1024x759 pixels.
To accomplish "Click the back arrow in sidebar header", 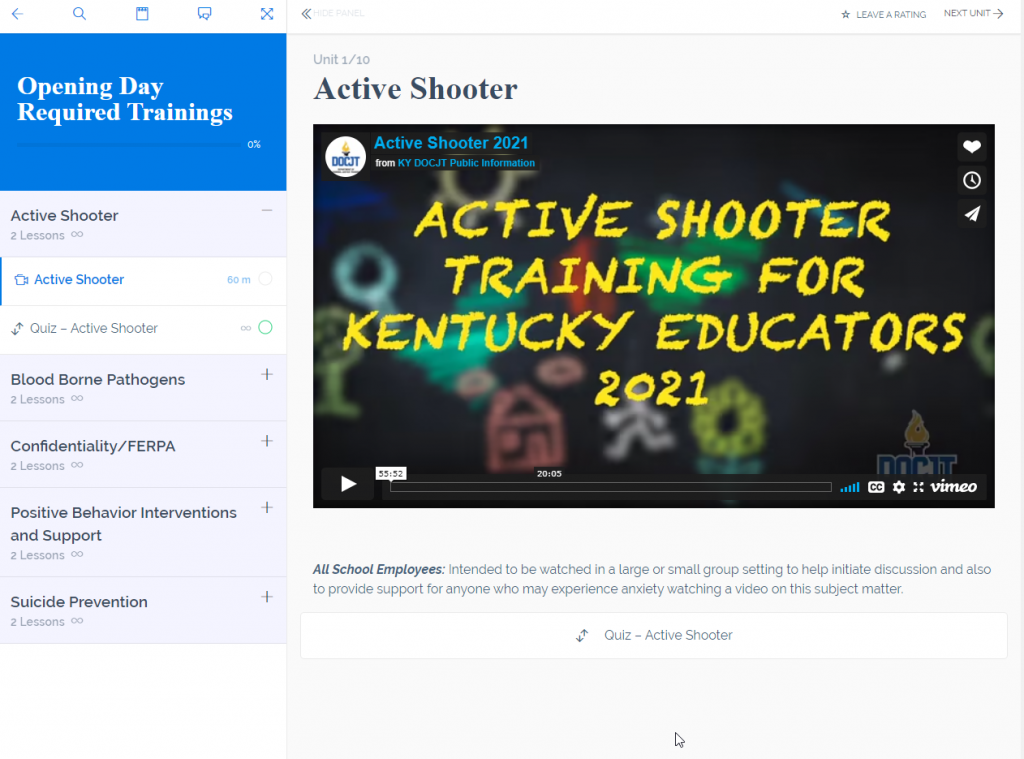I will (17, 14).
